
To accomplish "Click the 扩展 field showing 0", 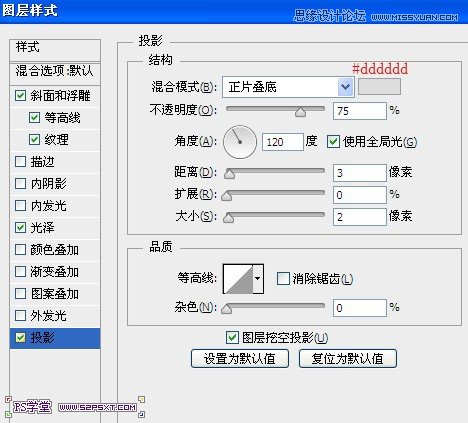I will 360,195.
